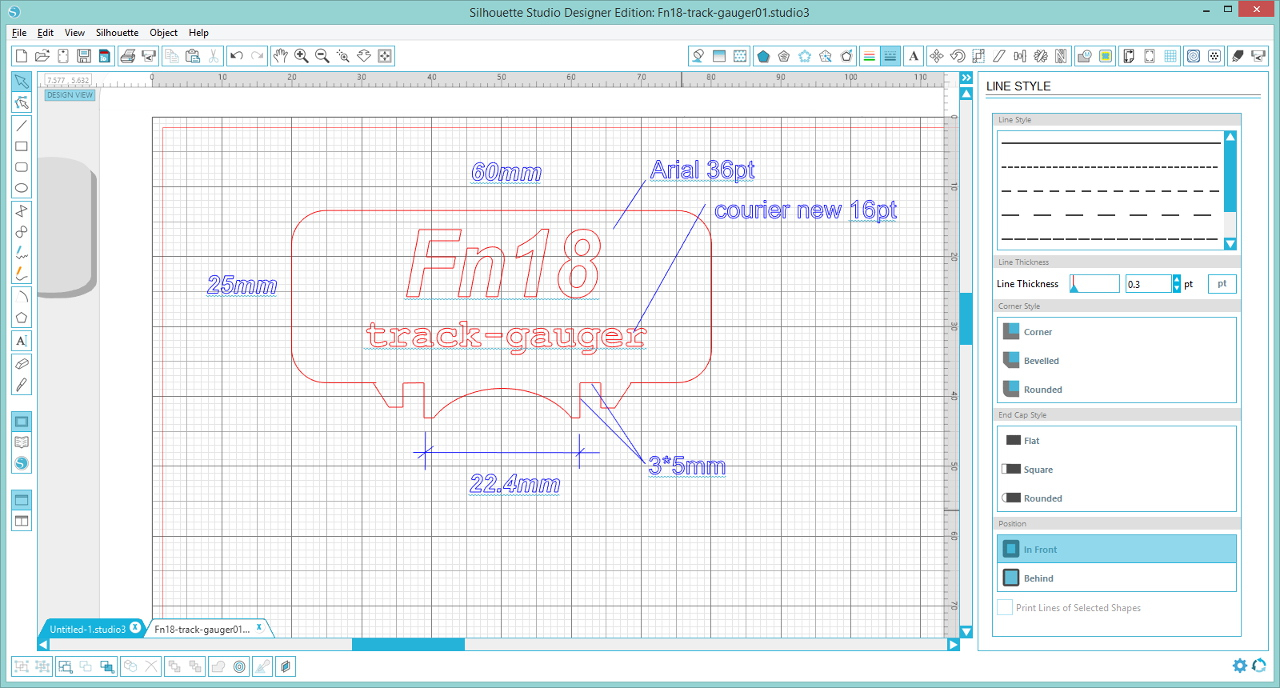Screen dimensions: 1280x688
Task: Select the Draw a Rectangle tool
Action: pos(21,146)
